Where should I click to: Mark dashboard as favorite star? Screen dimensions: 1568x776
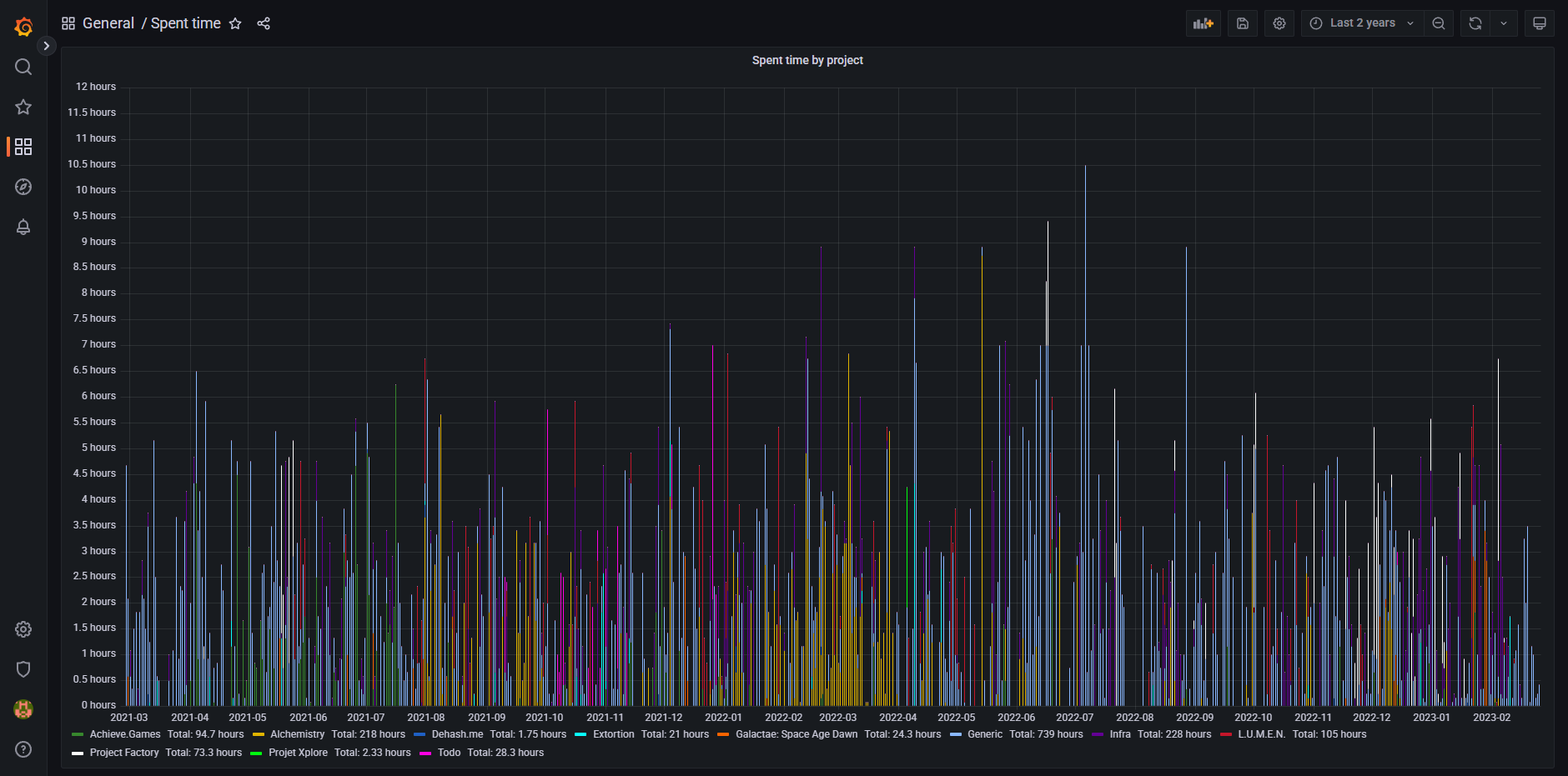tap(235, 23)
